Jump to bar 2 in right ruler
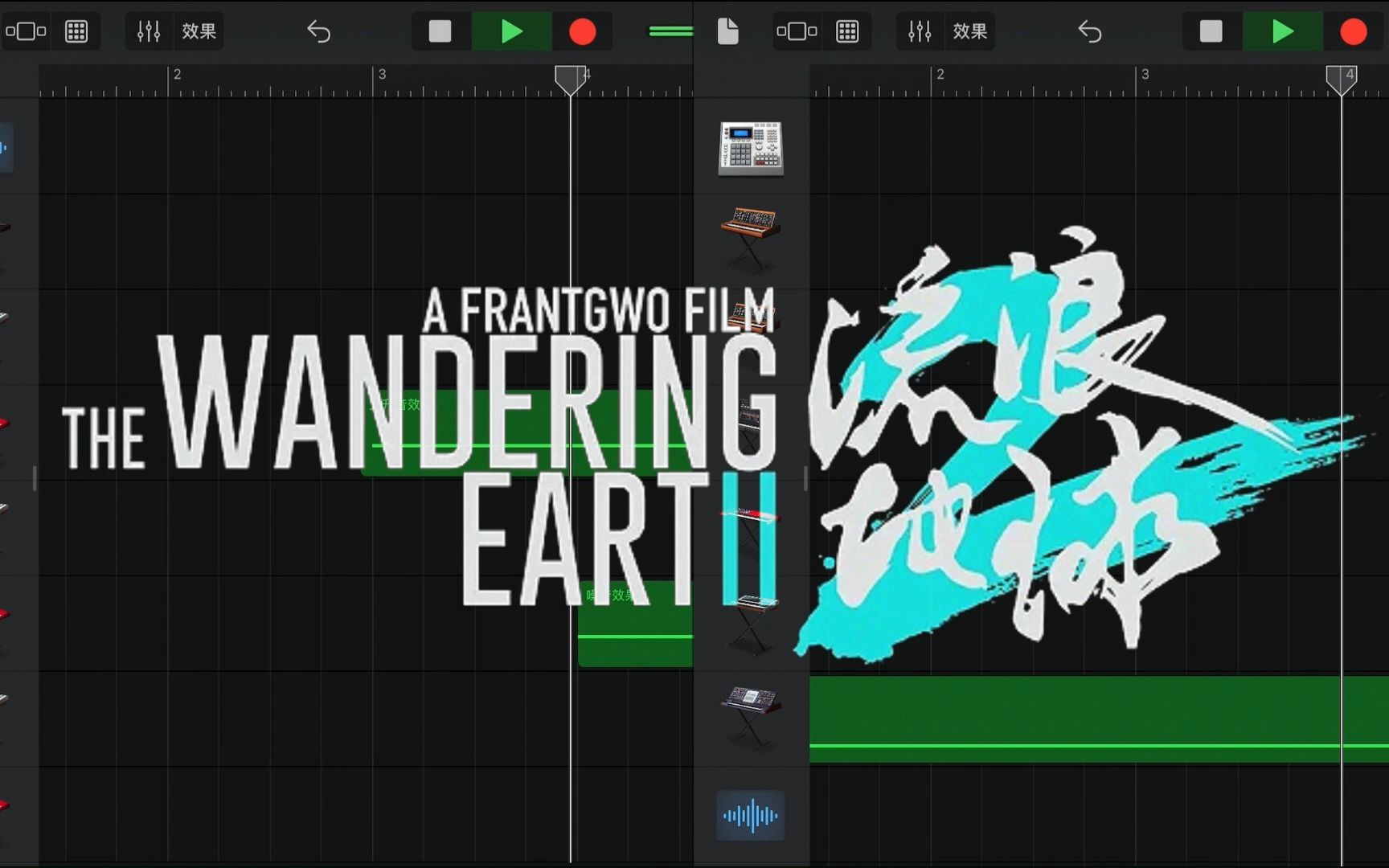 point(939,75)
